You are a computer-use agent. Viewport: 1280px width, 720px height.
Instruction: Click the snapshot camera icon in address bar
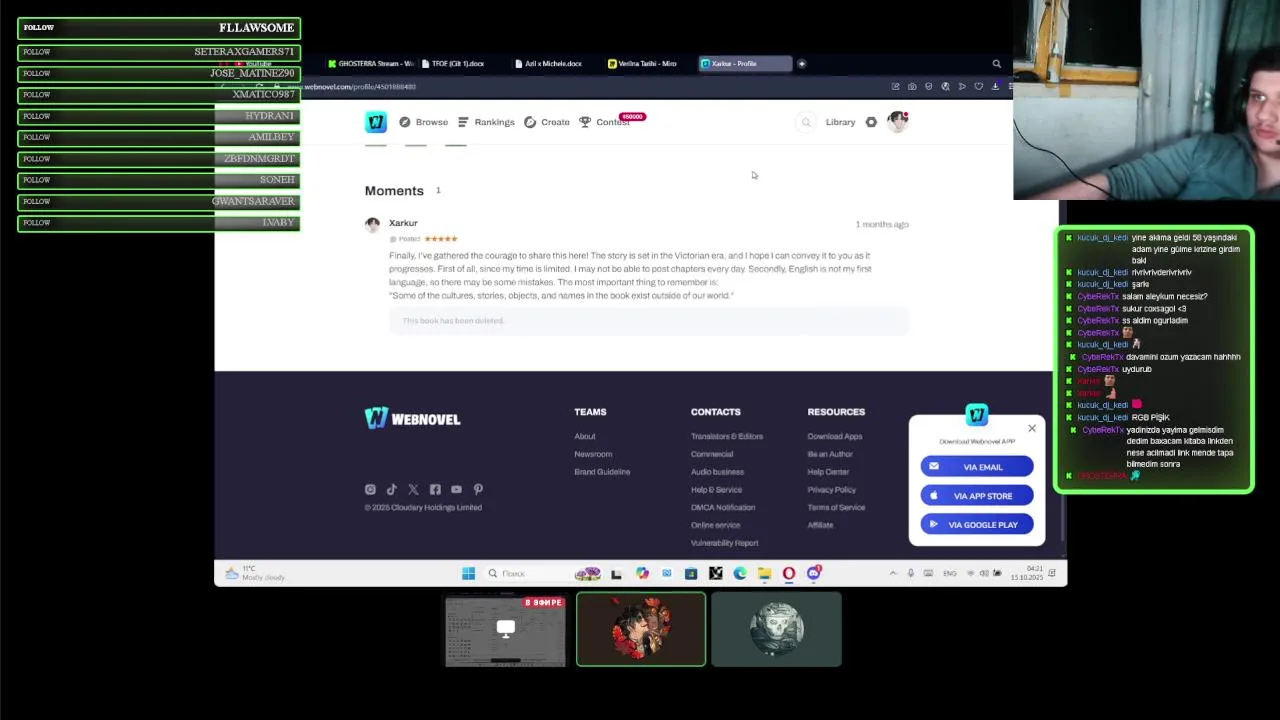click(912, 87)
